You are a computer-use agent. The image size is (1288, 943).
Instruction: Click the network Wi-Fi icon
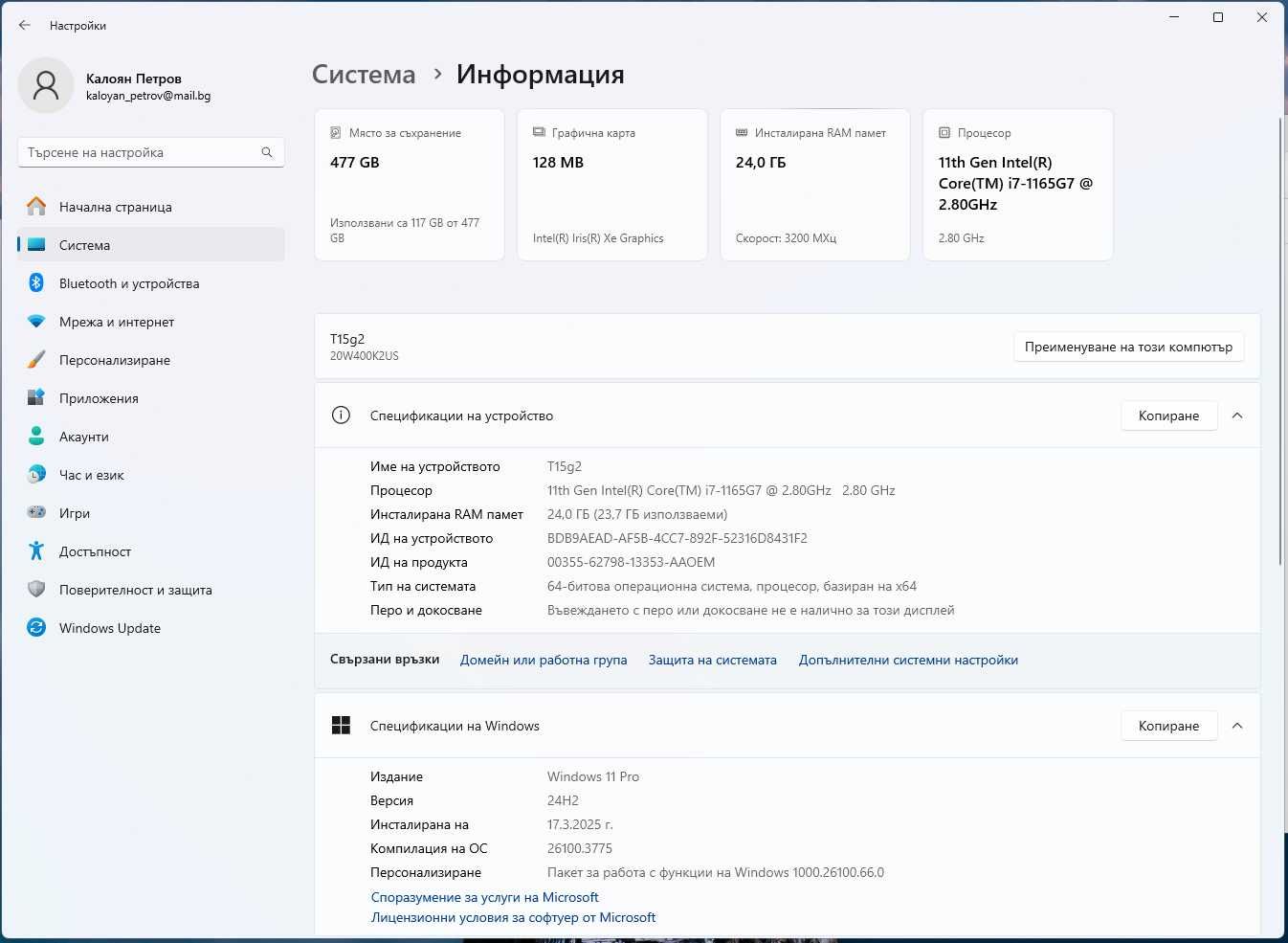click(36, 322)
